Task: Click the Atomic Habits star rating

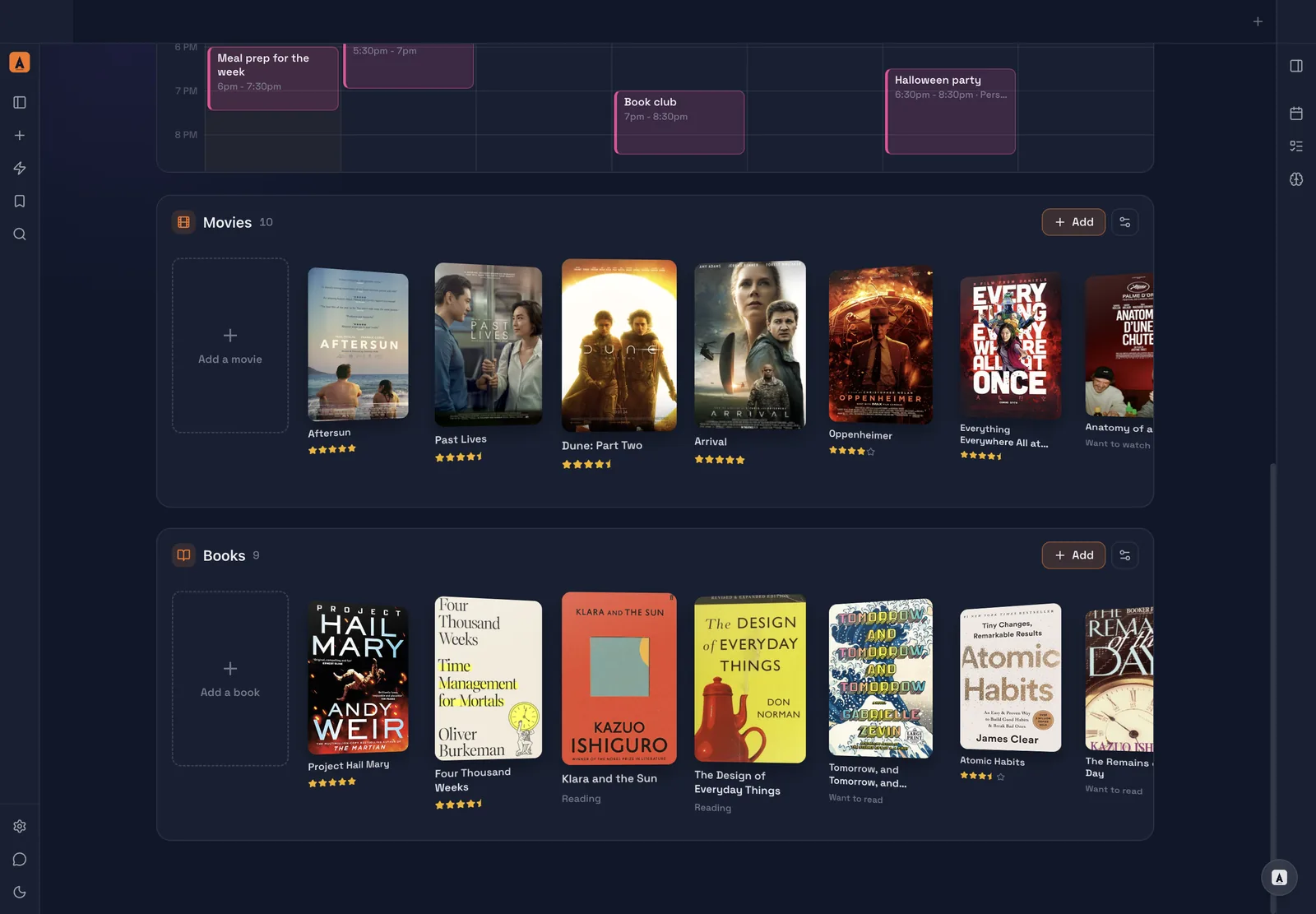Action: (982, 776)
